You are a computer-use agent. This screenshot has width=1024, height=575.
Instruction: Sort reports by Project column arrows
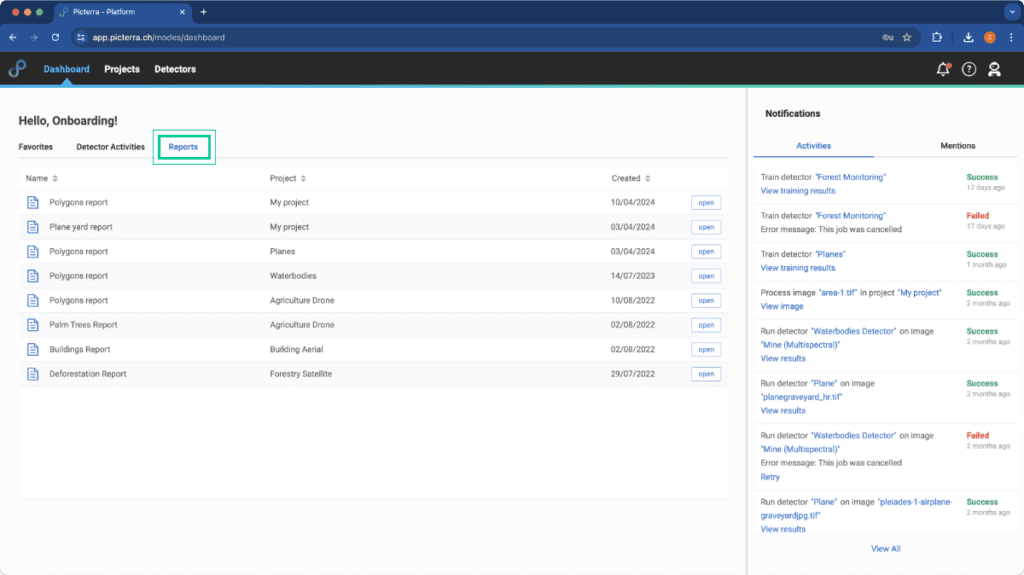point(303,178)
